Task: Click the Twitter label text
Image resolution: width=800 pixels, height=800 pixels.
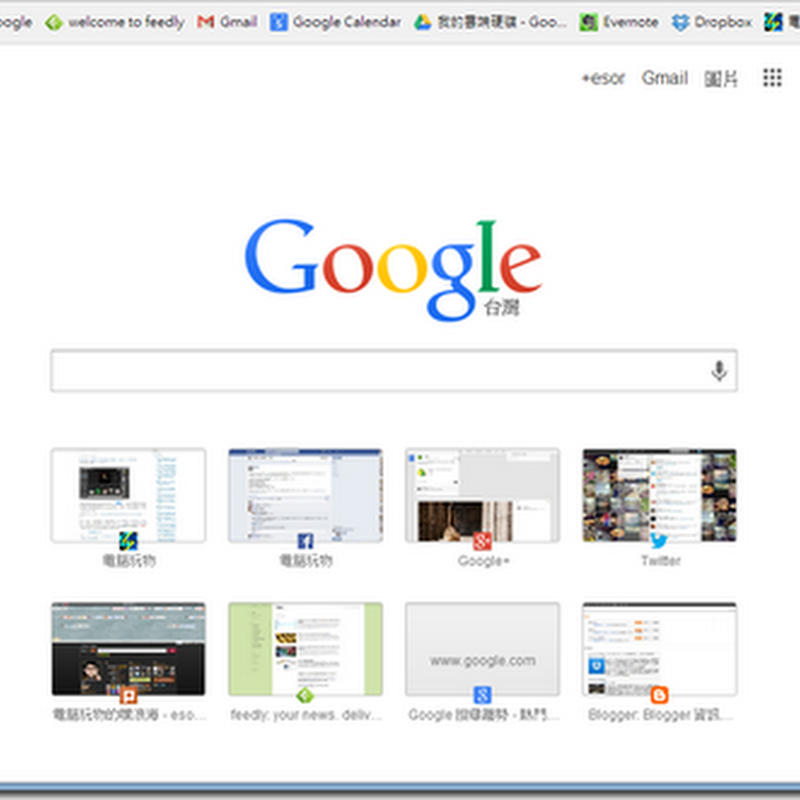Action: tap(661, 561)
